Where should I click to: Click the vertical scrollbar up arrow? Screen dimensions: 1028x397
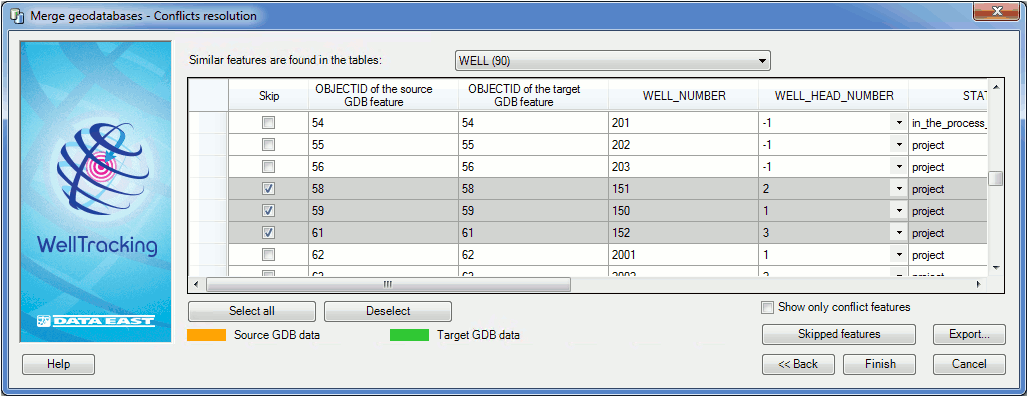coord(995,88)
